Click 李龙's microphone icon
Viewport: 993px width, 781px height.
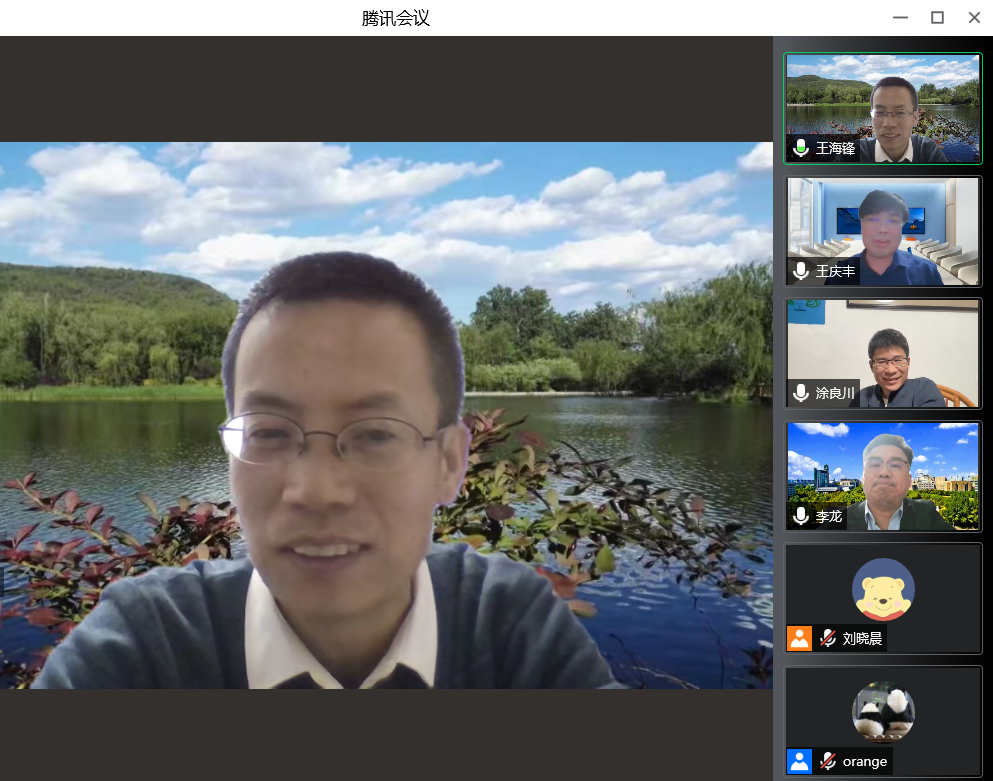click(x=801, y=516)
